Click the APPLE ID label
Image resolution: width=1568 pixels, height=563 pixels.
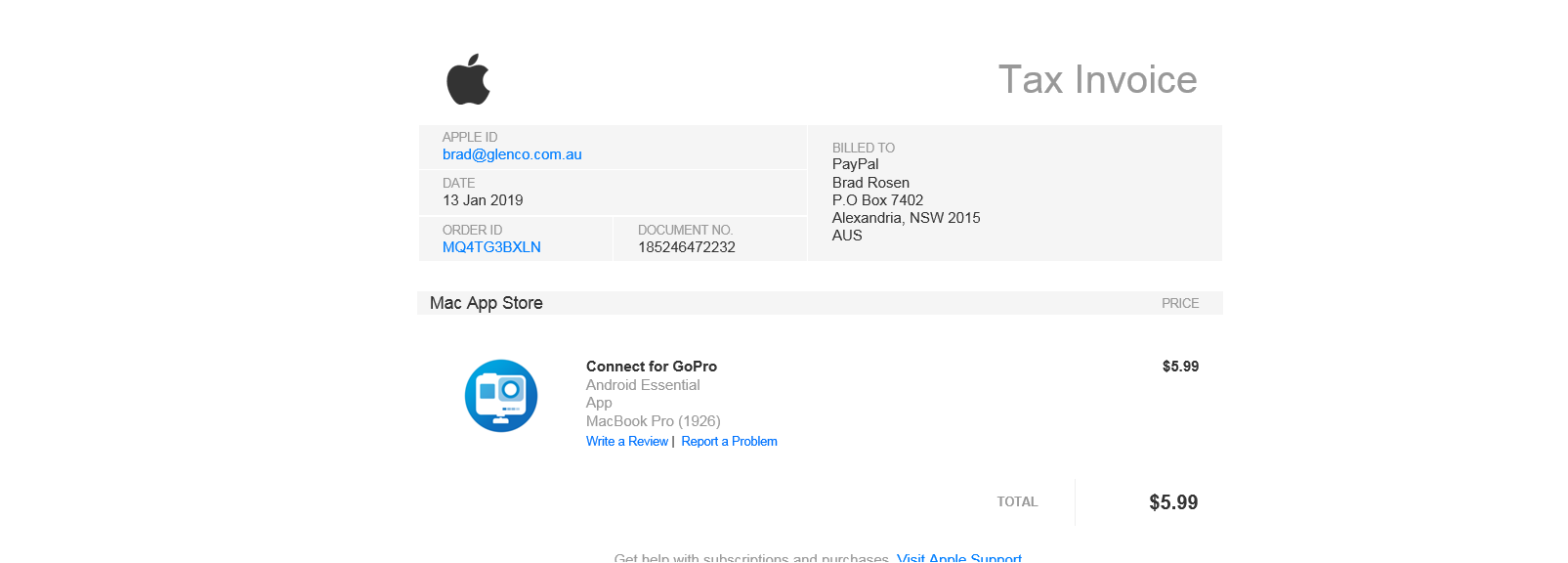click(470, 137)
